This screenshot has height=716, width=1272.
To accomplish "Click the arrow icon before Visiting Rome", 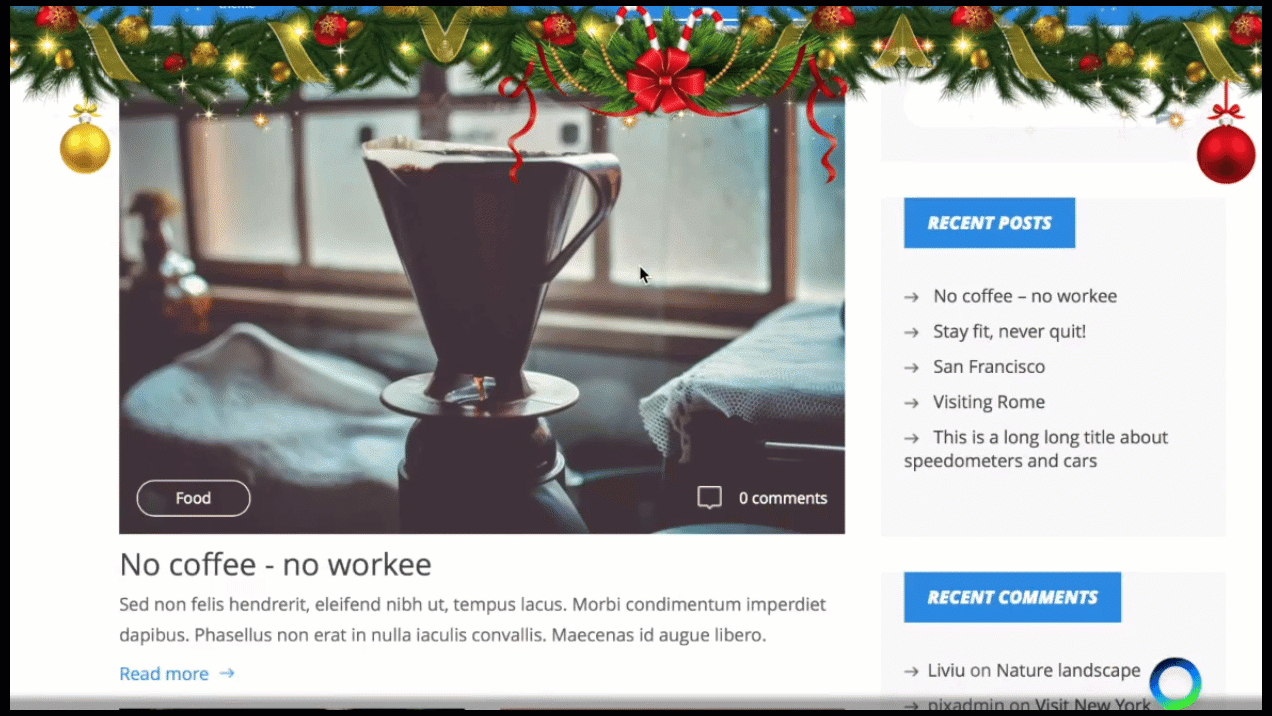I will coord(911,403).
